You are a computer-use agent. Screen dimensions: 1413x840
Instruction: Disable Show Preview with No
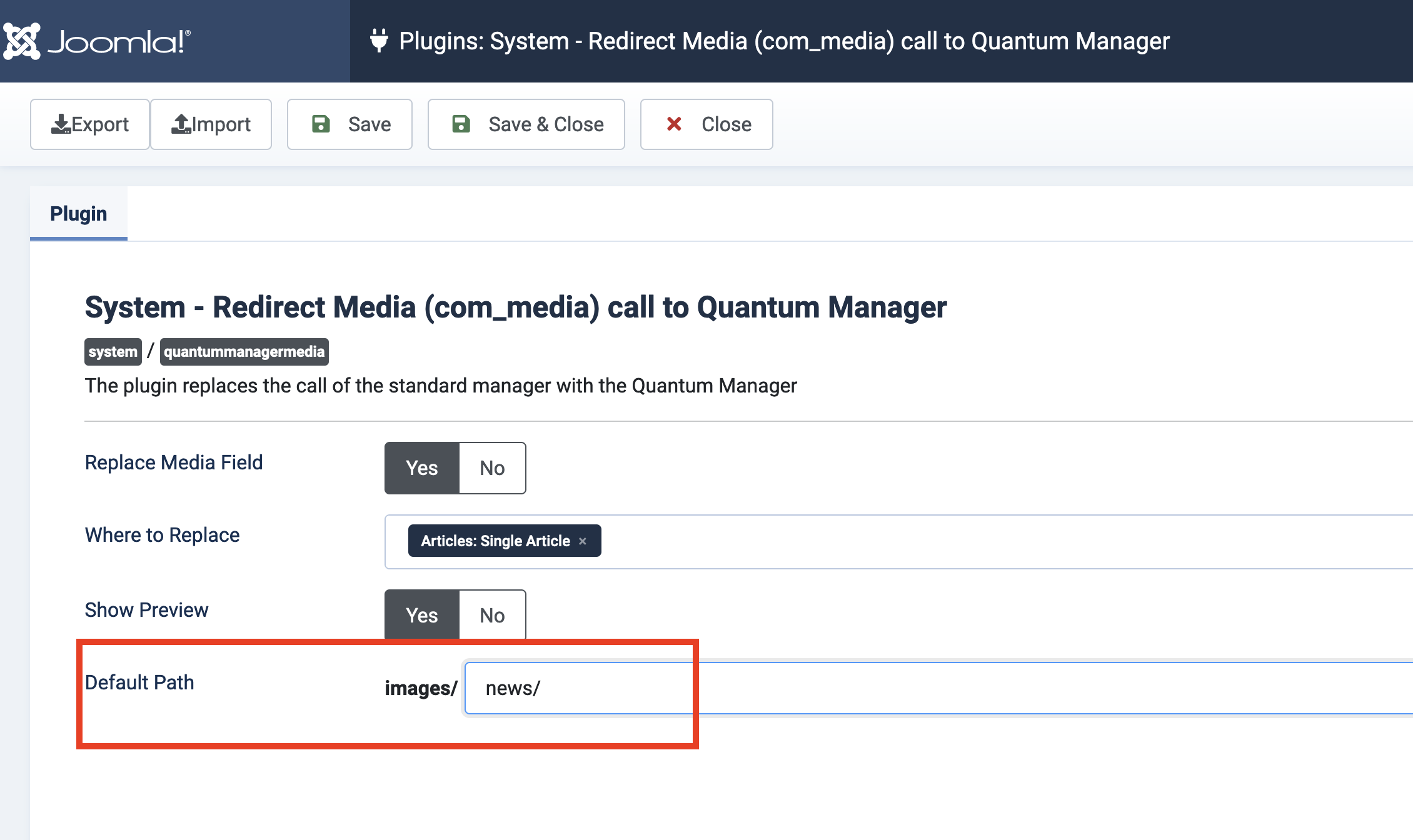(x=492, y=616)
